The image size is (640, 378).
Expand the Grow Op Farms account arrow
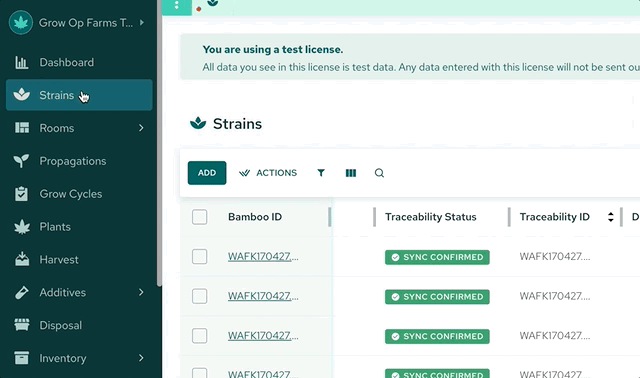(x=142, y=22)
